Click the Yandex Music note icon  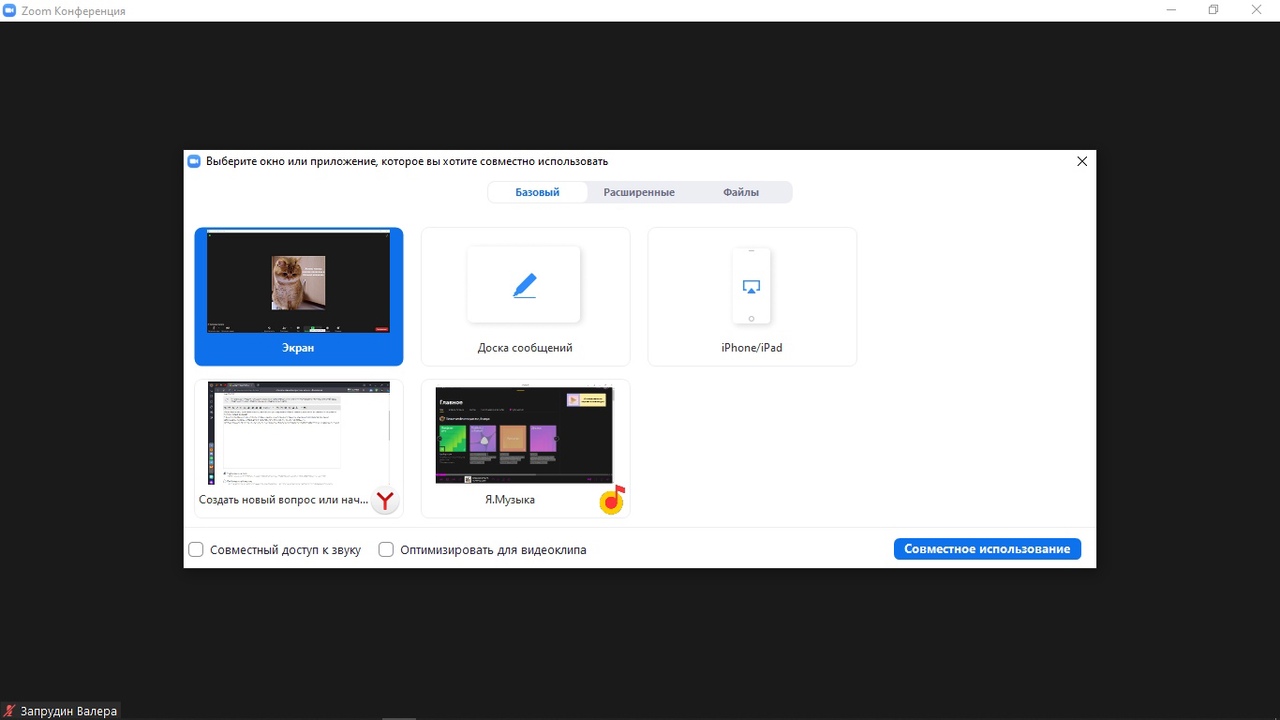click(612, 499)
